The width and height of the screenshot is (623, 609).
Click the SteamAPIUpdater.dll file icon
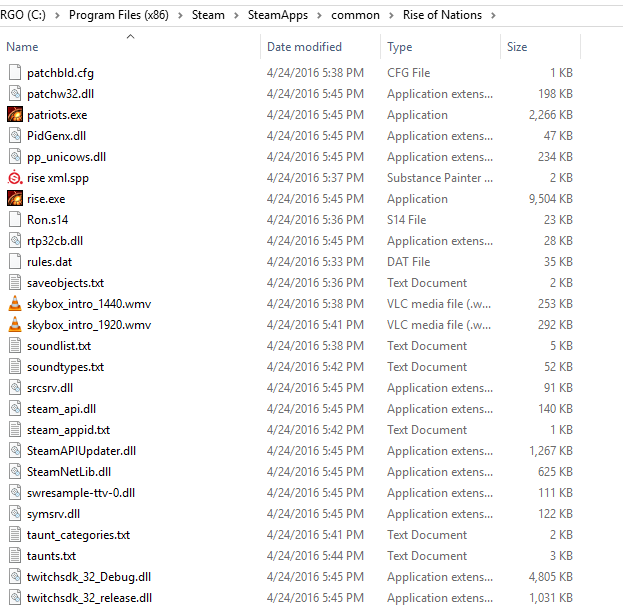click(x=15, y=451)
